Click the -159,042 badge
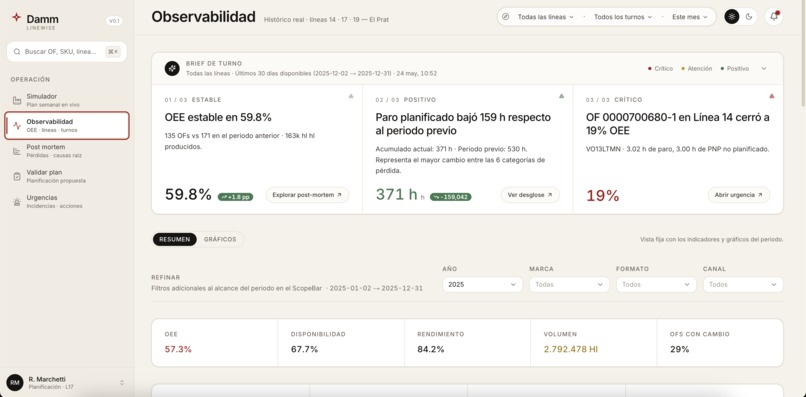 [x=451, y=197]
